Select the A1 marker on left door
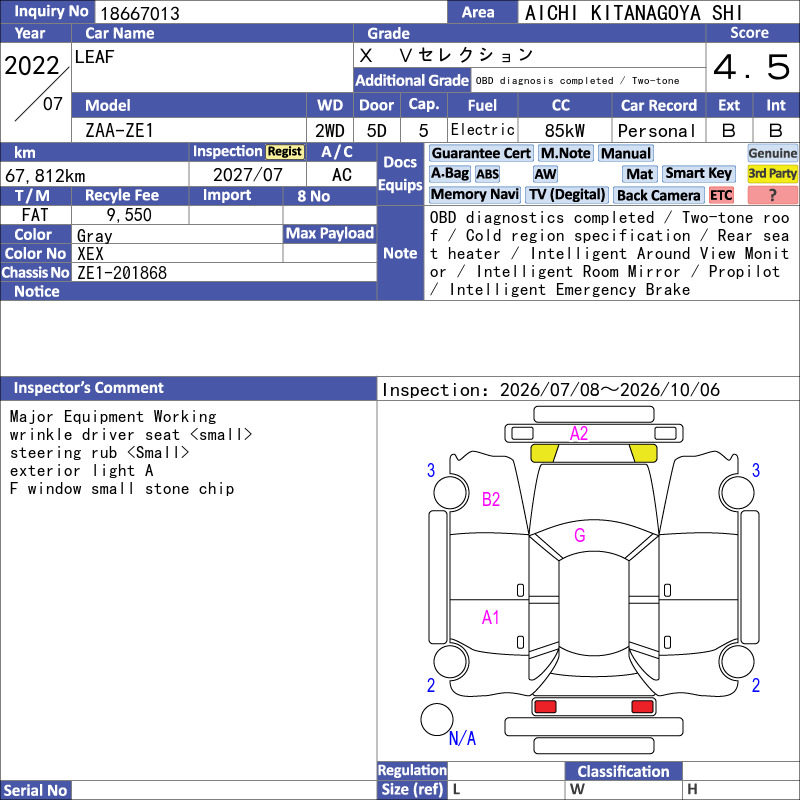Image resolution: width=800 pixels, height=800 pixels. pos(490,618)
